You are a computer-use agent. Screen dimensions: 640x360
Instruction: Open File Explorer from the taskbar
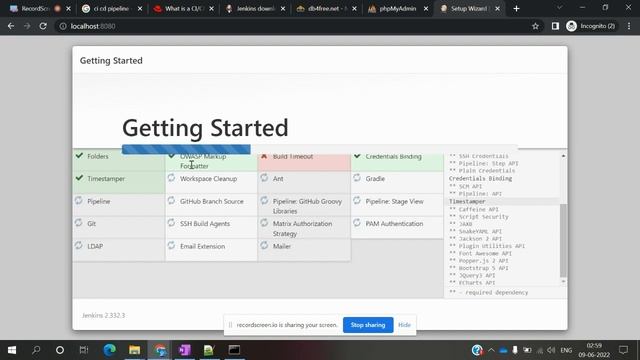tap(134, 350)
